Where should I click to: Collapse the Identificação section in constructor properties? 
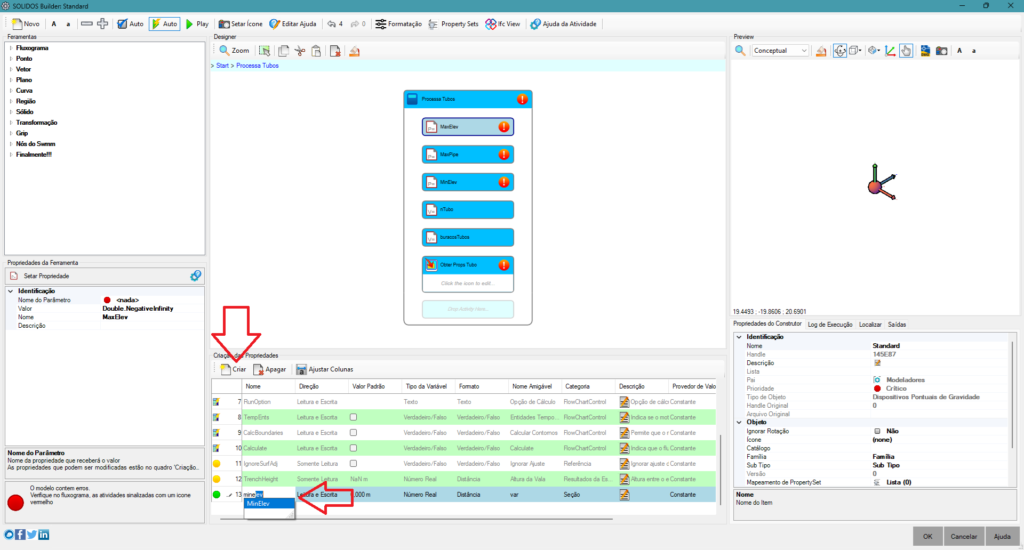(738, 337)
